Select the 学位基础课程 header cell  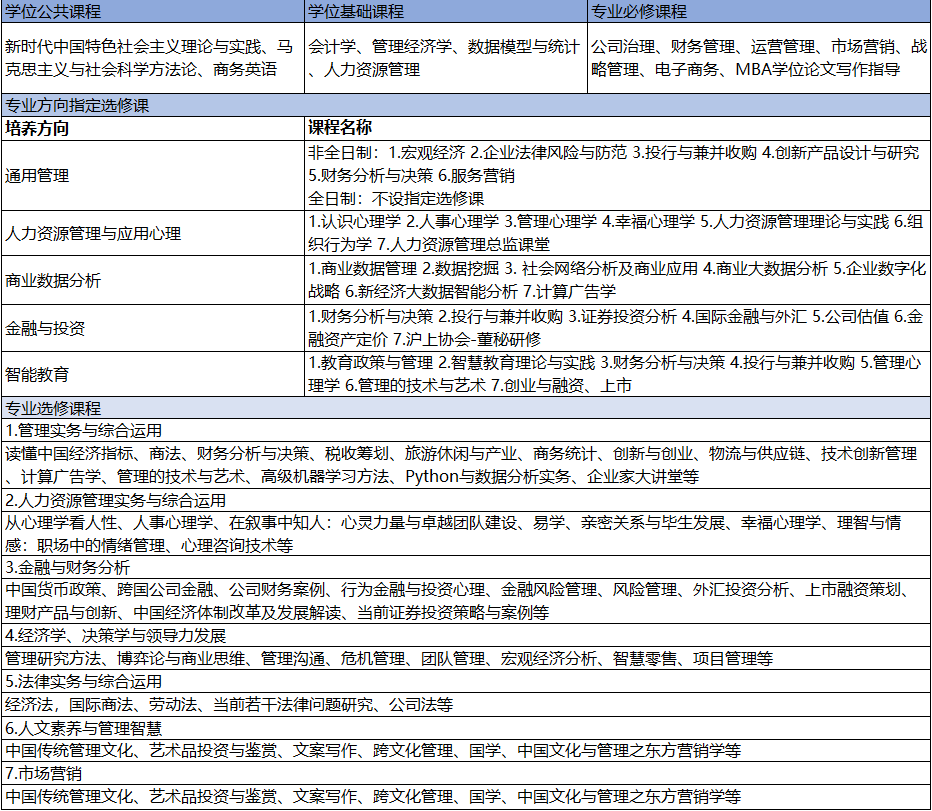pos(446,11)
